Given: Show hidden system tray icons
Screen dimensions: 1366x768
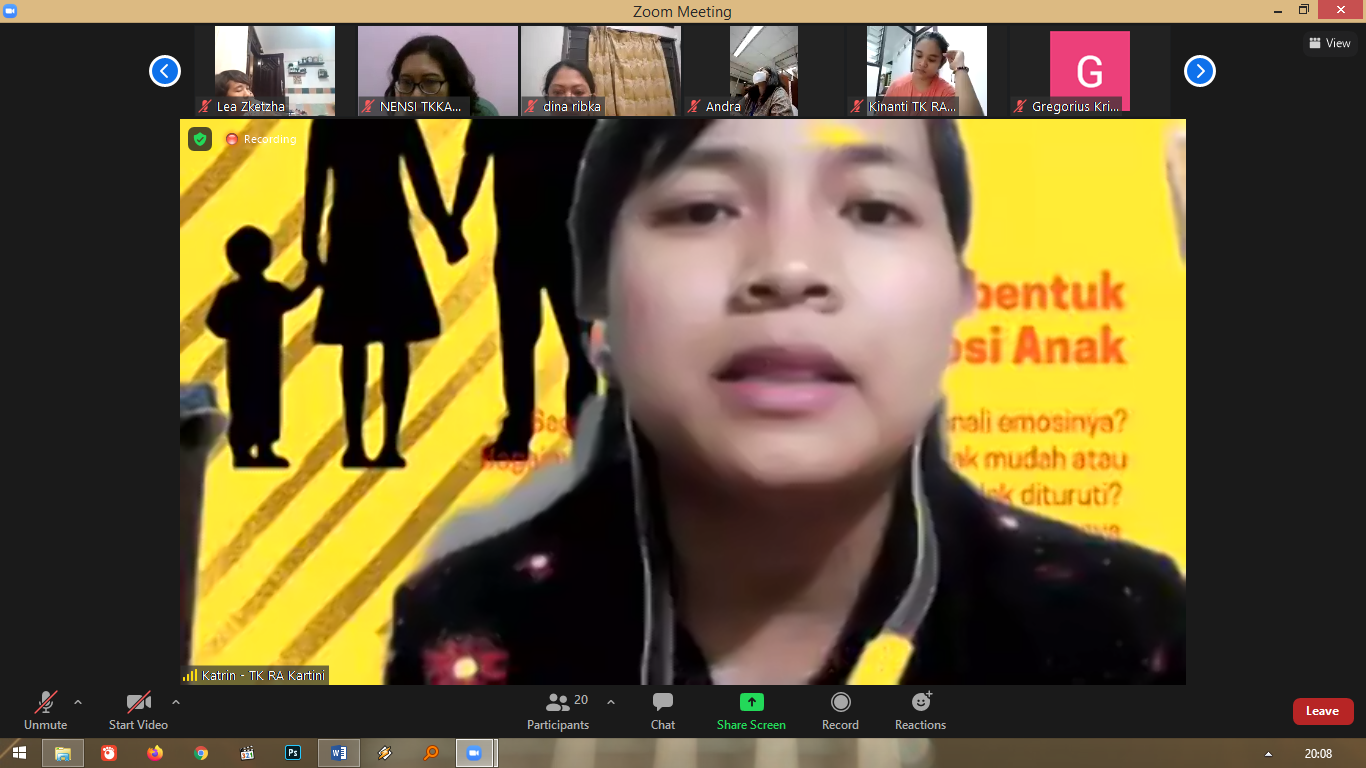Looking at the screenshot, I should [1269, 754].
